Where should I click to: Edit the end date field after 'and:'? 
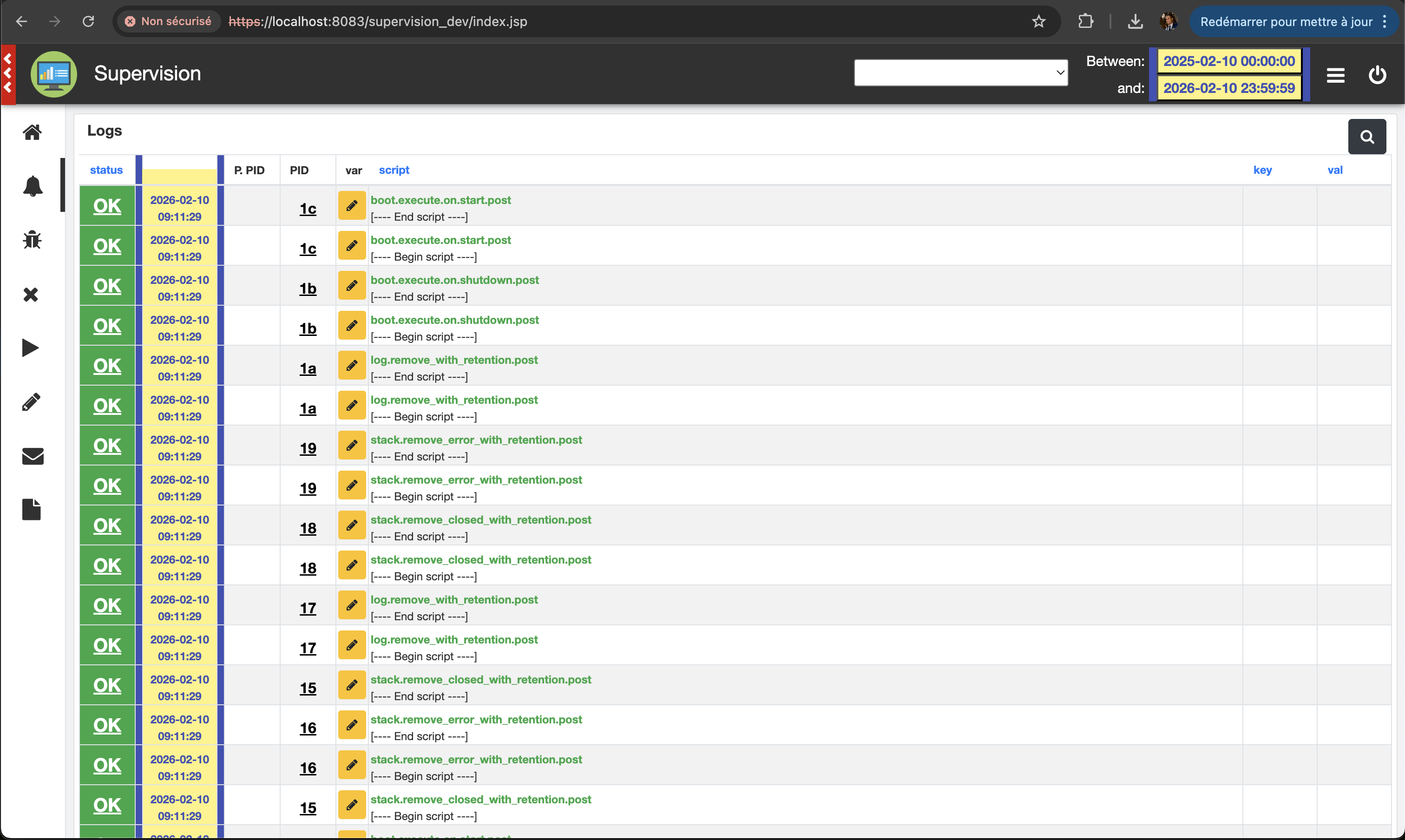click(1228, 88)
